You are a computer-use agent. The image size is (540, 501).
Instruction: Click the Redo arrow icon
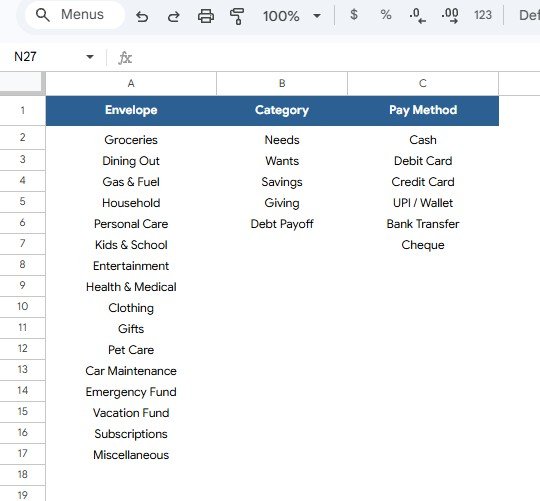click(174, 16)
